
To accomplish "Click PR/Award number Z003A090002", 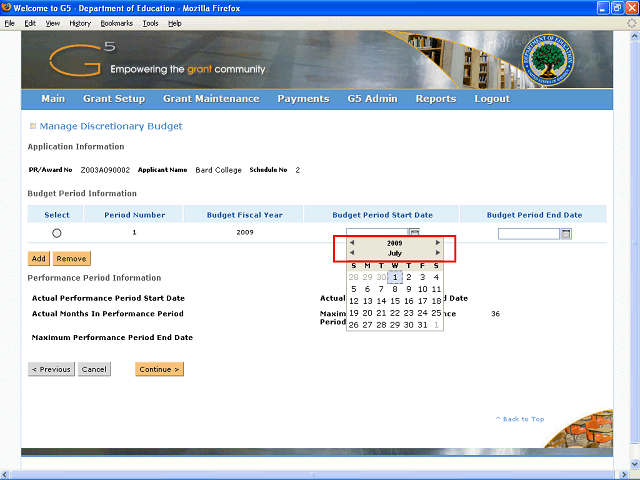I will pos(105,170).
